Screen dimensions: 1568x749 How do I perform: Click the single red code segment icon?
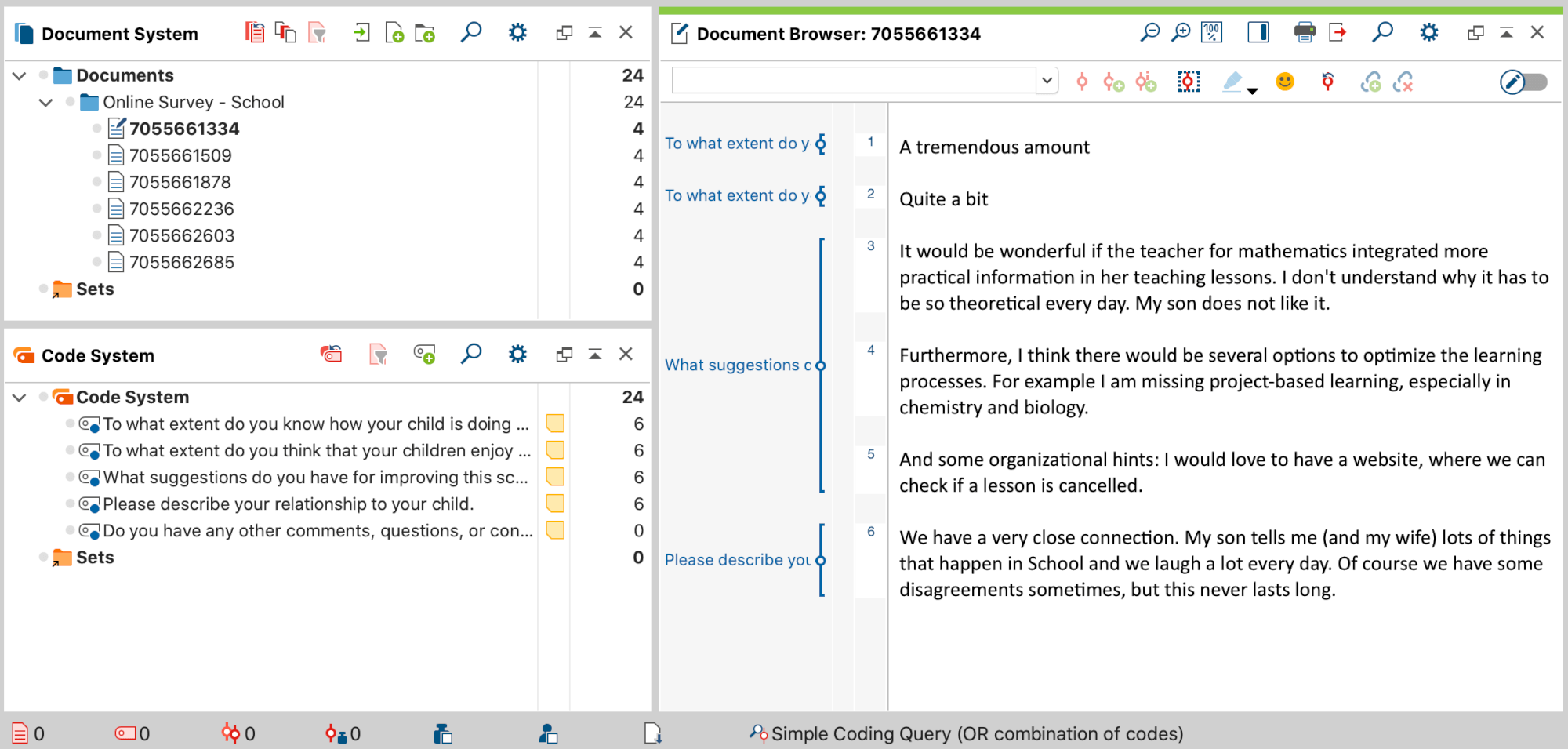[1082, 82]
